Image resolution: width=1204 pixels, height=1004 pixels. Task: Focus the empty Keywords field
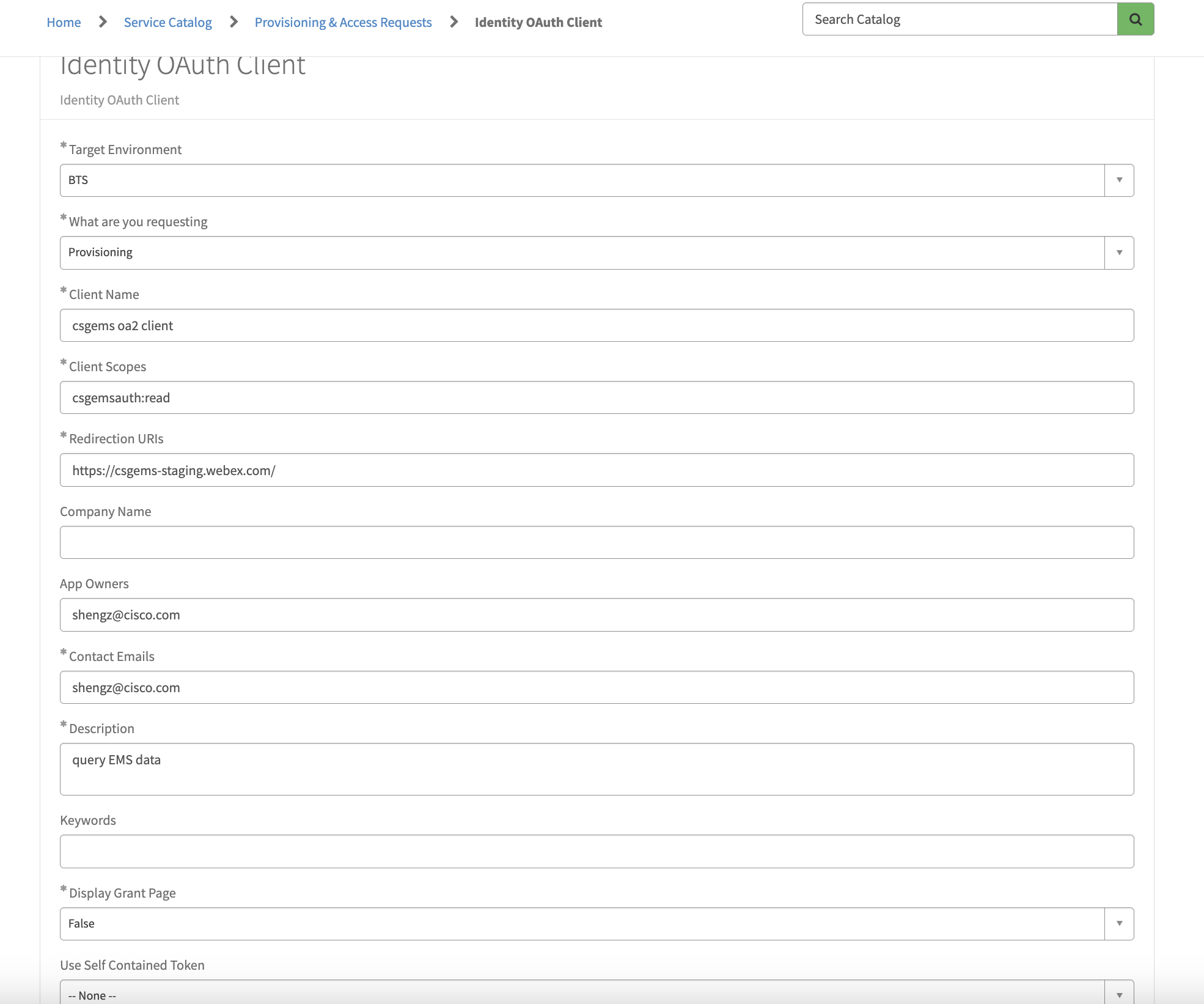point(596,851)
